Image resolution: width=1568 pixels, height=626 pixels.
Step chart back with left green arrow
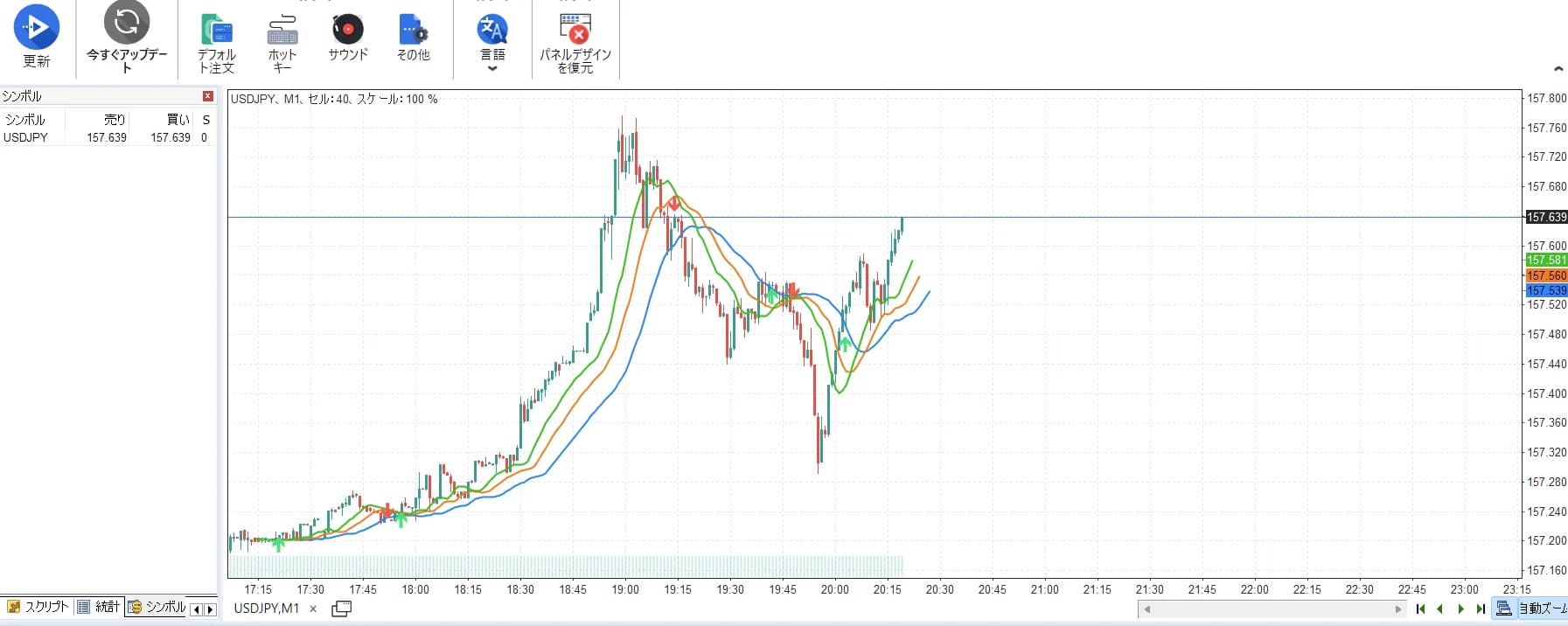[1440, 609]
